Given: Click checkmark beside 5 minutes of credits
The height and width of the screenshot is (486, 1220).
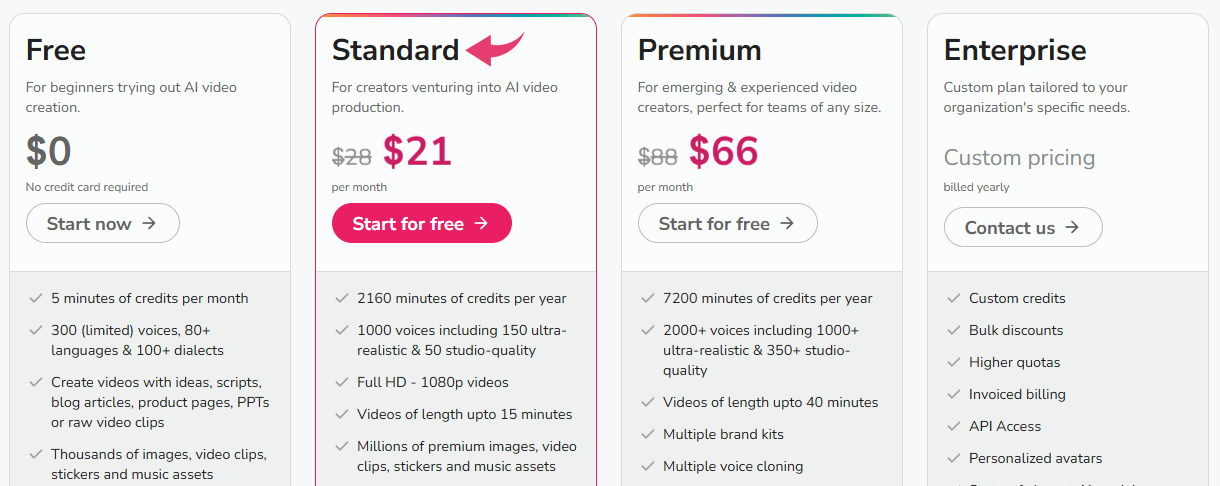Looking at the screenshot, I should (35, 298).
